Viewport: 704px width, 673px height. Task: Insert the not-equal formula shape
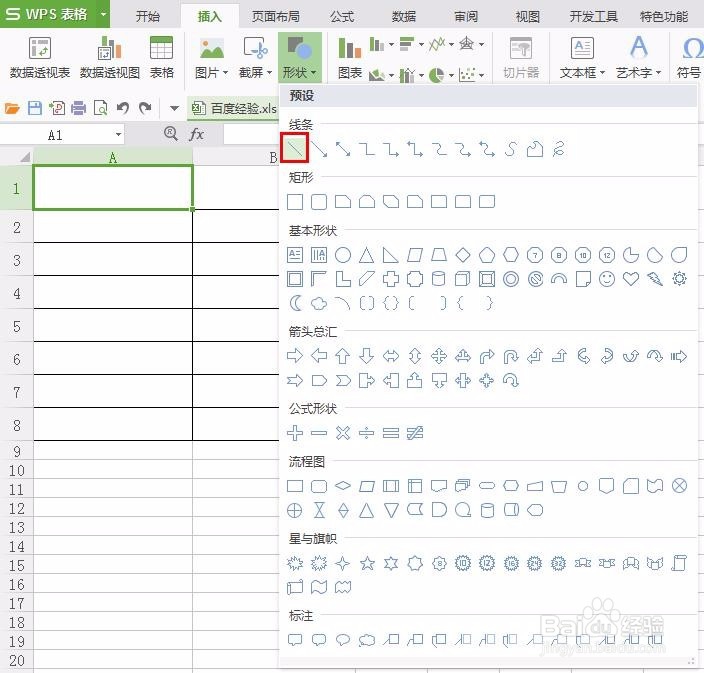click(415, 433)
